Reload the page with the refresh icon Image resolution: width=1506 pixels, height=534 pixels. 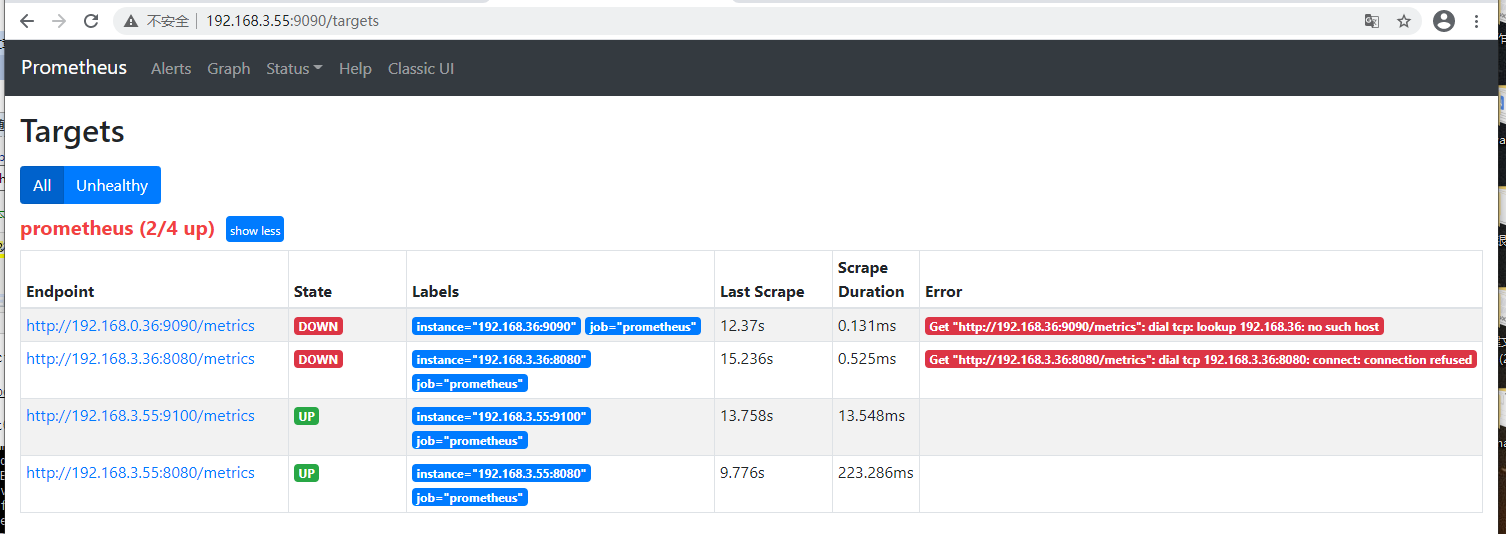coord(91,21)
